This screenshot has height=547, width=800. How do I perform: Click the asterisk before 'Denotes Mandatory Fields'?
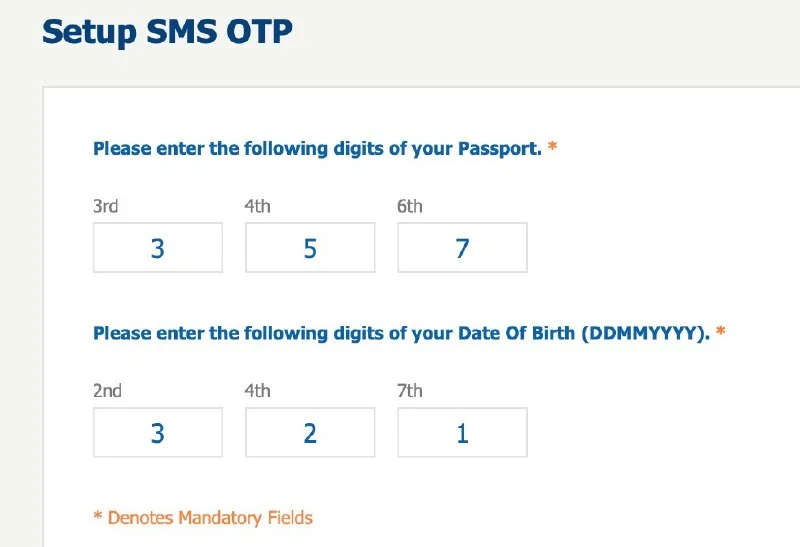[x=98, y=516]
